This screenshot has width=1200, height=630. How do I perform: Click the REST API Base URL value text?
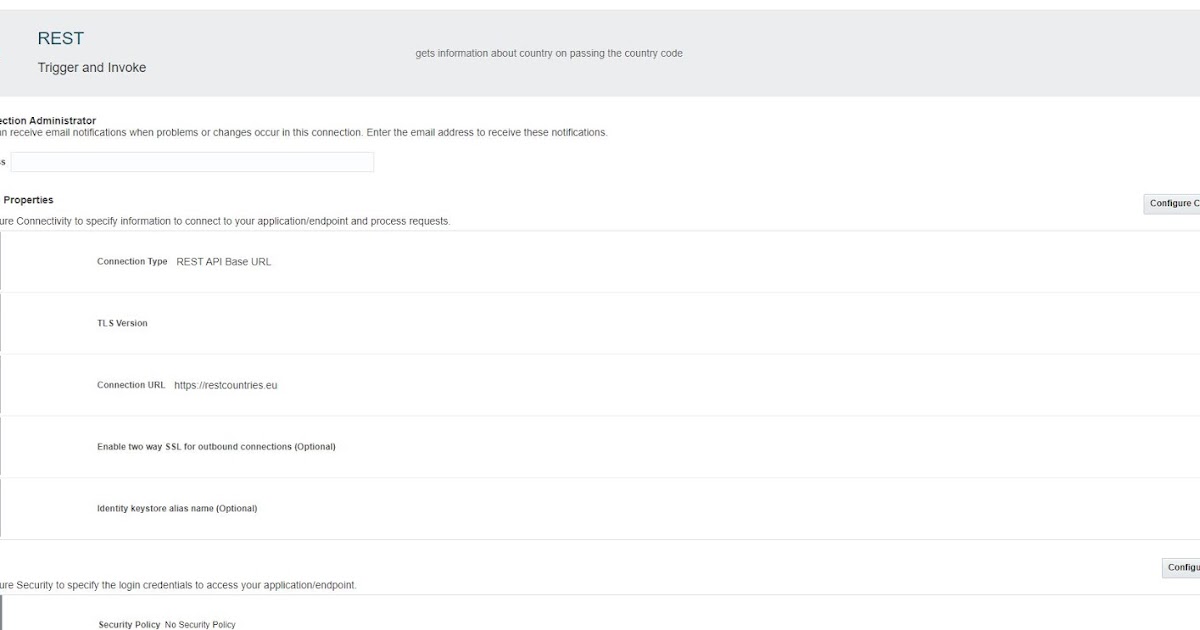(x=225, y=261)
